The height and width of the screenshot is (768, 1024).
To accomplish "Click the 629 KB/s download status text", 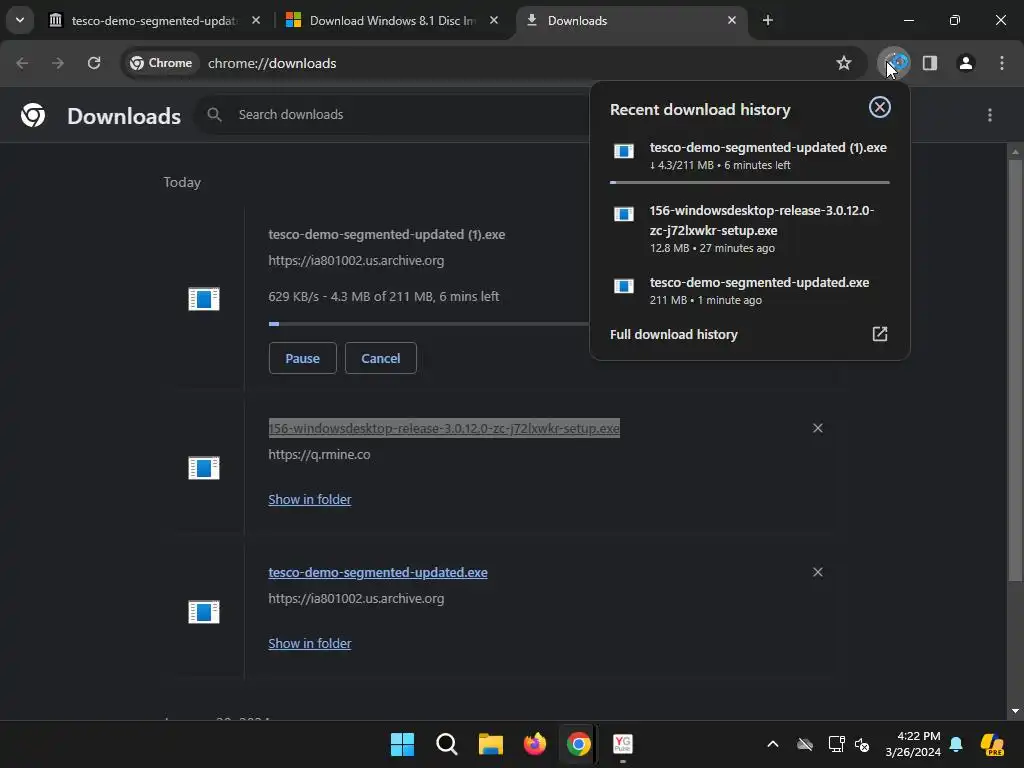I will [x=383, y=296].
